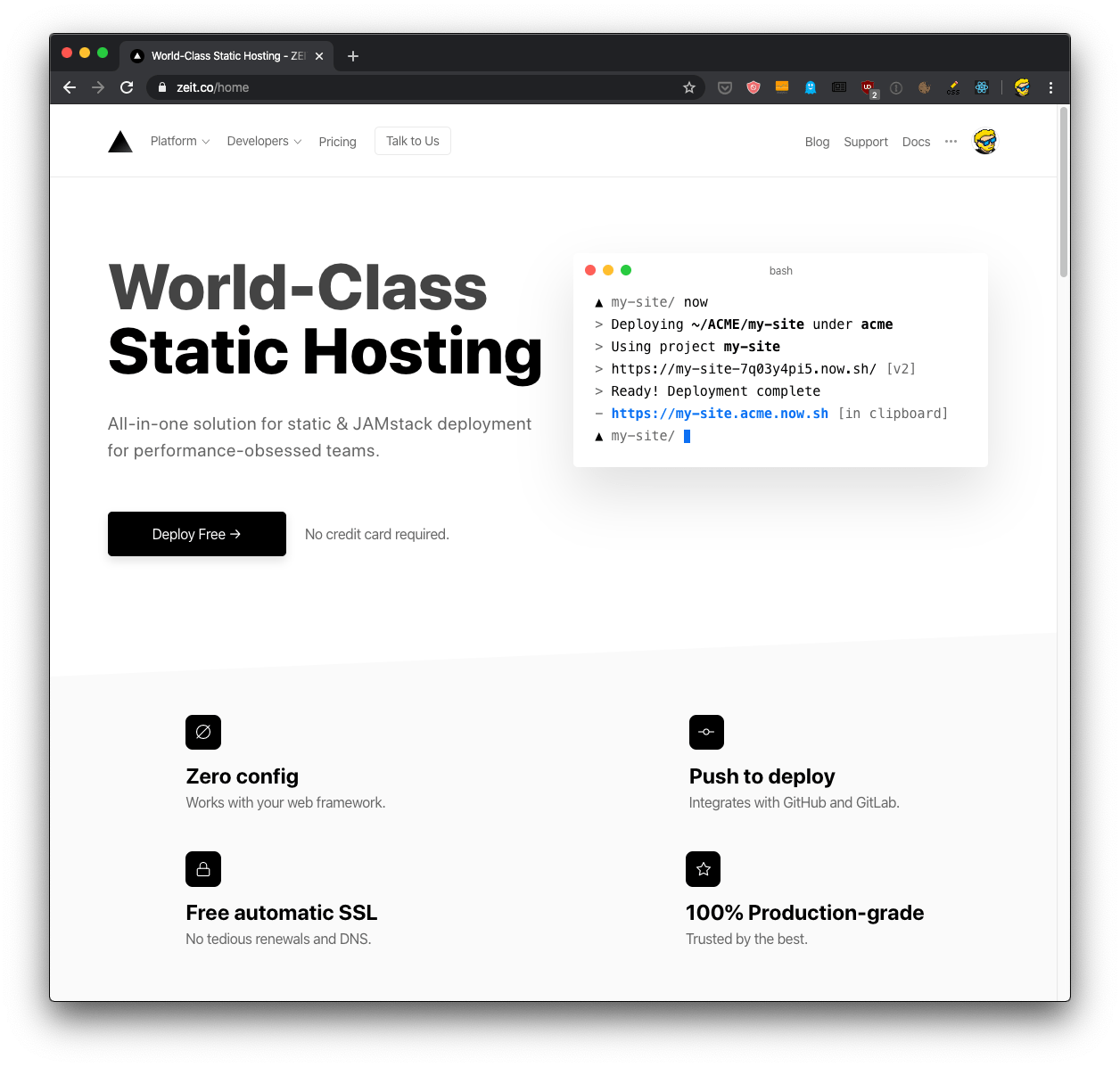Screen dimensions: 1120x1067
Task: Go to the Pricing page
Action: click(337, 142)
